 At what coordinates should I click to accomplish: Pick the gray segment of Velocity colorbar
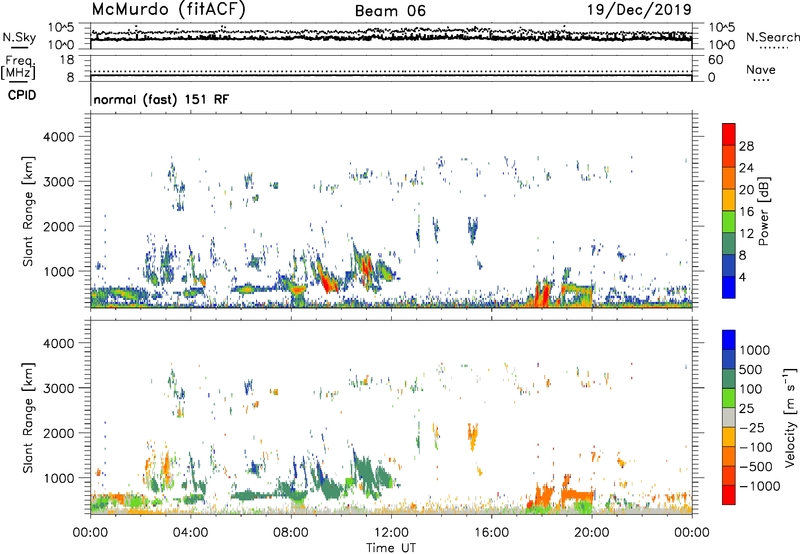pyautogui.click(x=729, y=418)
